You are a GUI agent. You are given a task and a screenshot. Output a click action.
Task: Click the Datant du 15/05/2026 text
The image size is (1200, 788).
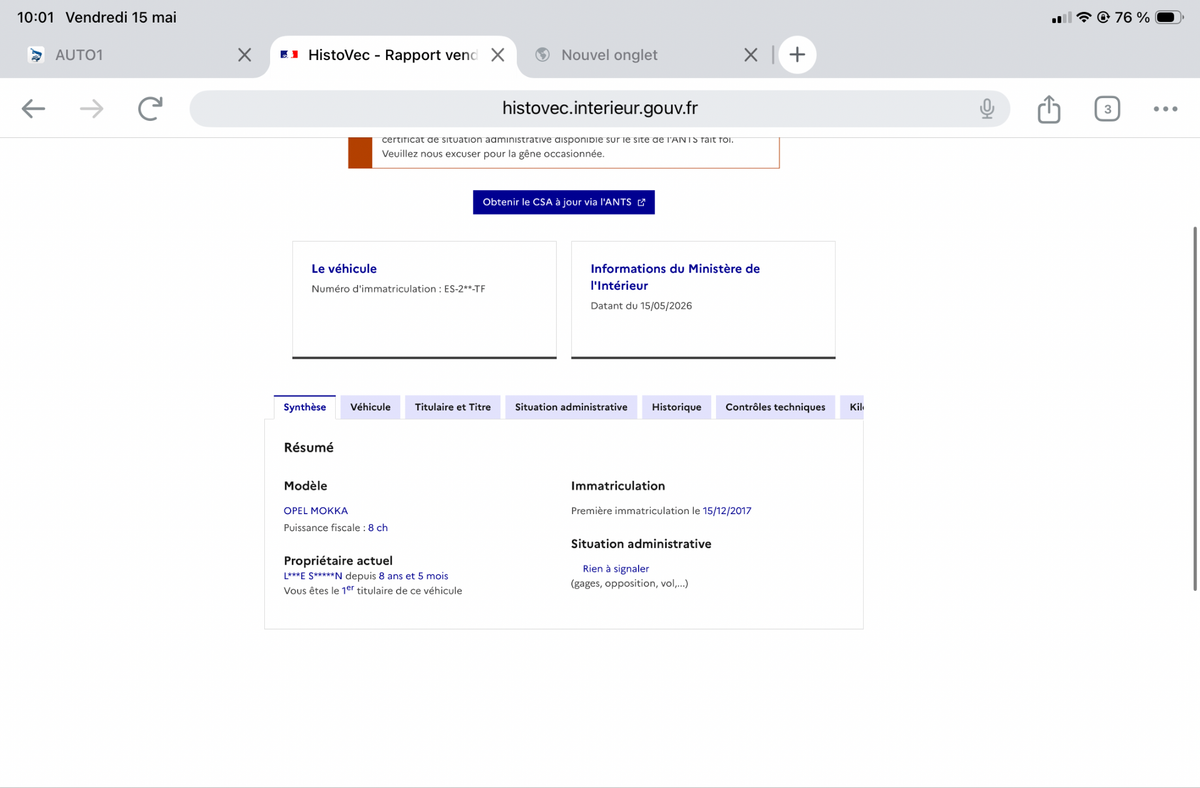tap(641, 306)
